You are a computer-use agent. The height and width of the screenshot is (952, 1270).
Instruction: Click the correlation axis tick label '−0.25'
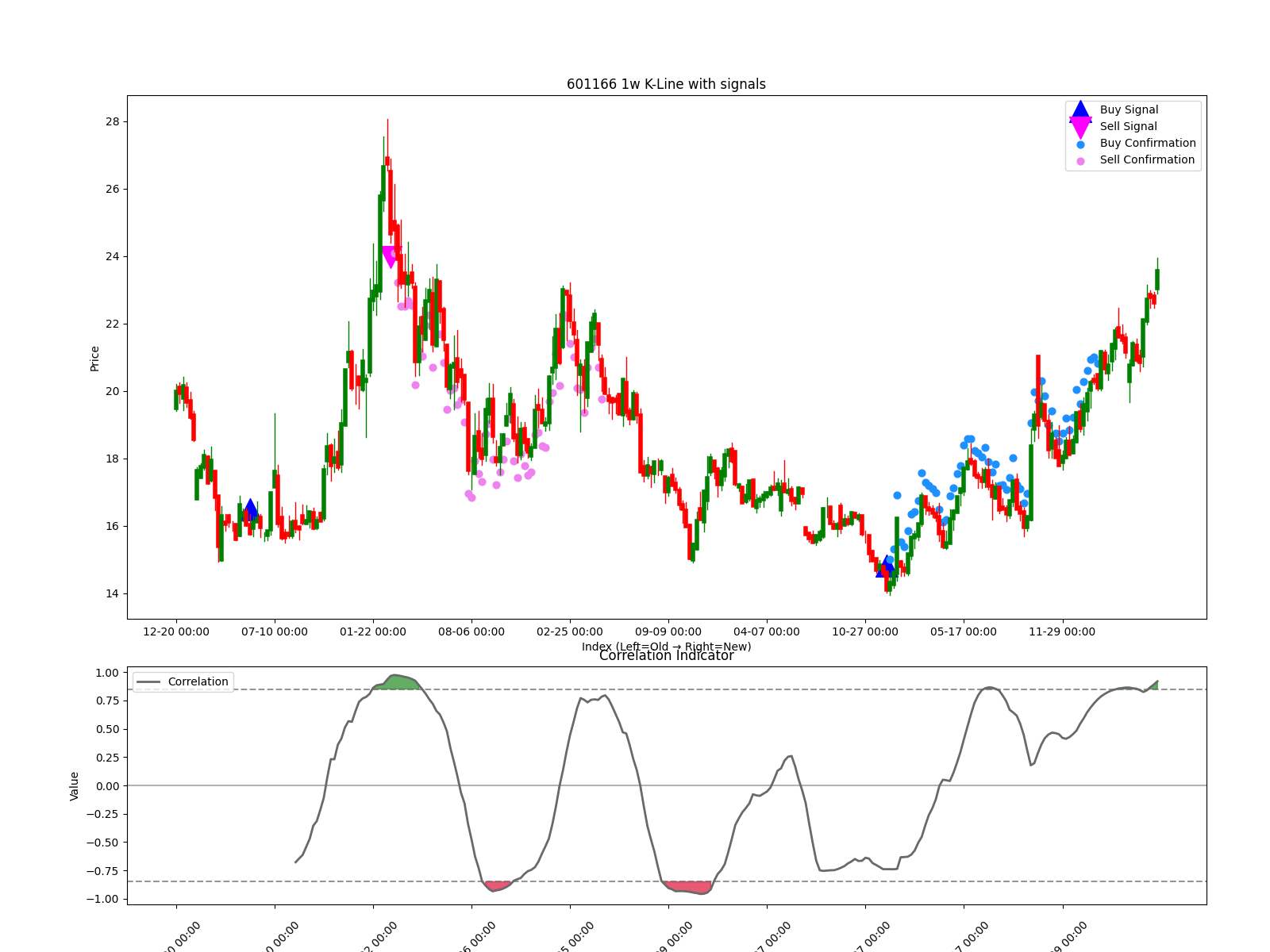103,814
